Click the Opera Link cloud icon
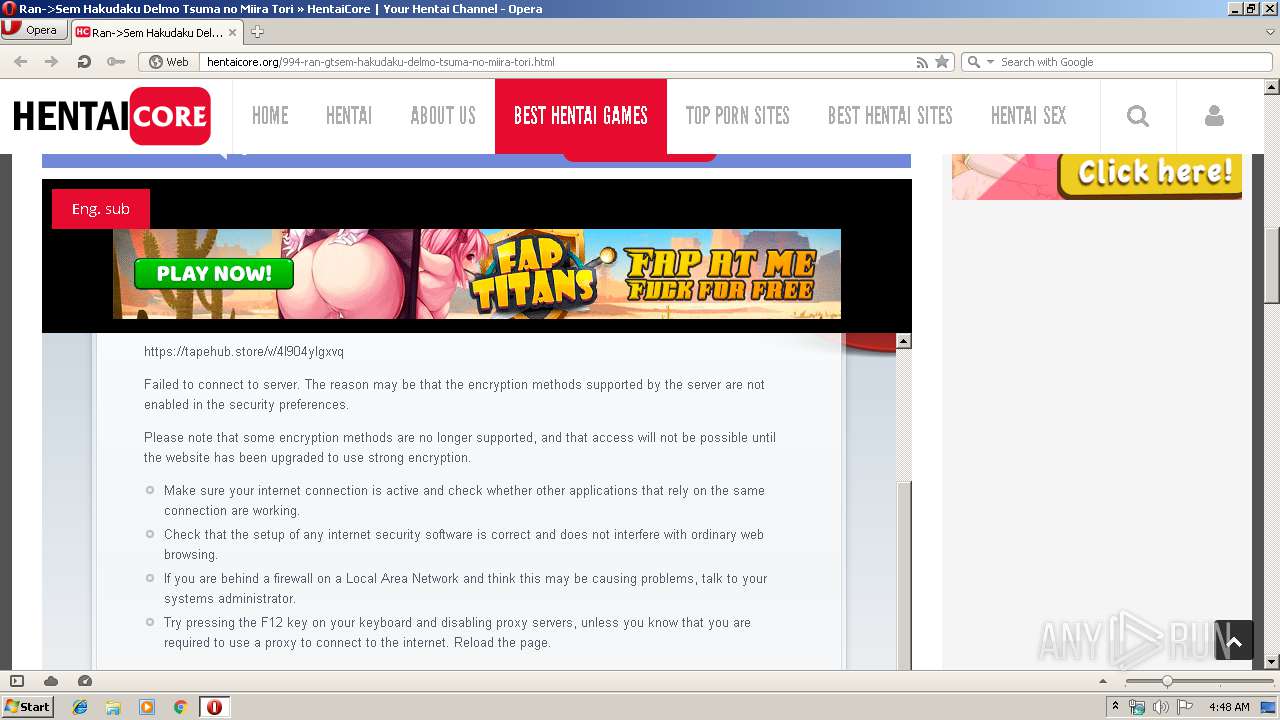Screen dimensions: 1280x720 point(51,681)
